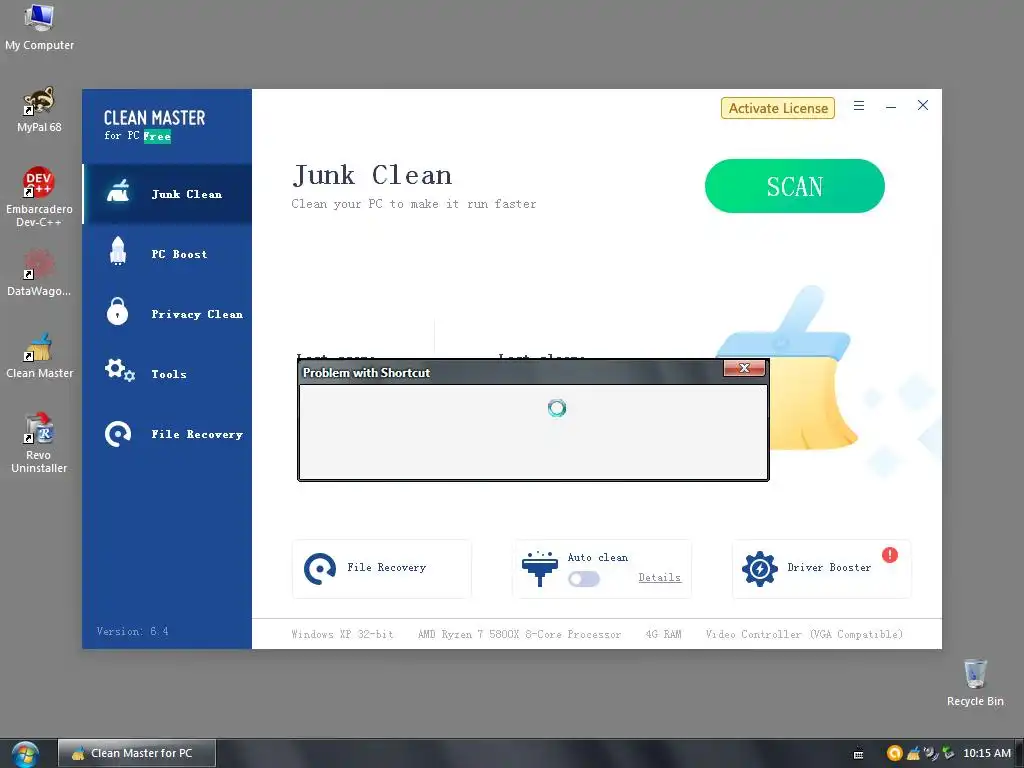Close the Problem with Shortcut dialog

coord(744,368)
